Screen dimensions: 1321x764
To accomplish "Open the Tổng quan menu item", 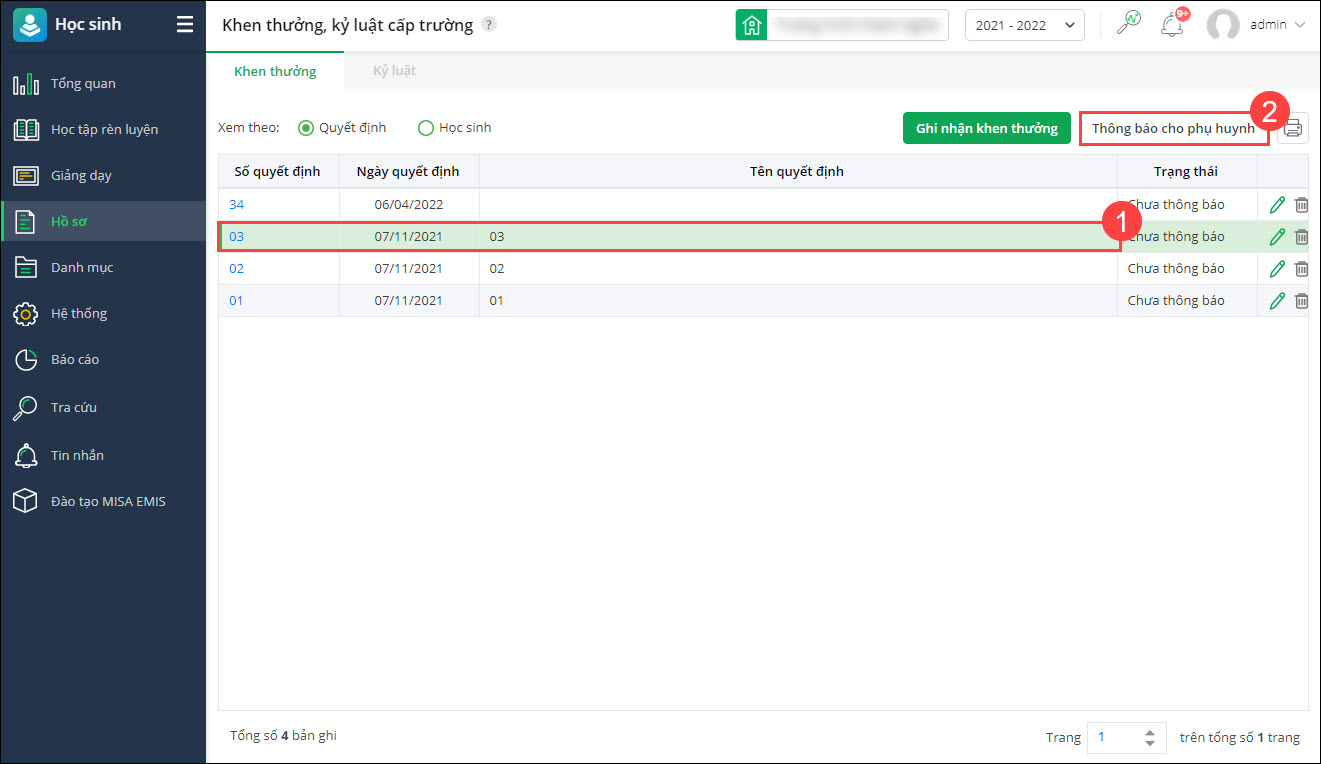I will [103, 84].
